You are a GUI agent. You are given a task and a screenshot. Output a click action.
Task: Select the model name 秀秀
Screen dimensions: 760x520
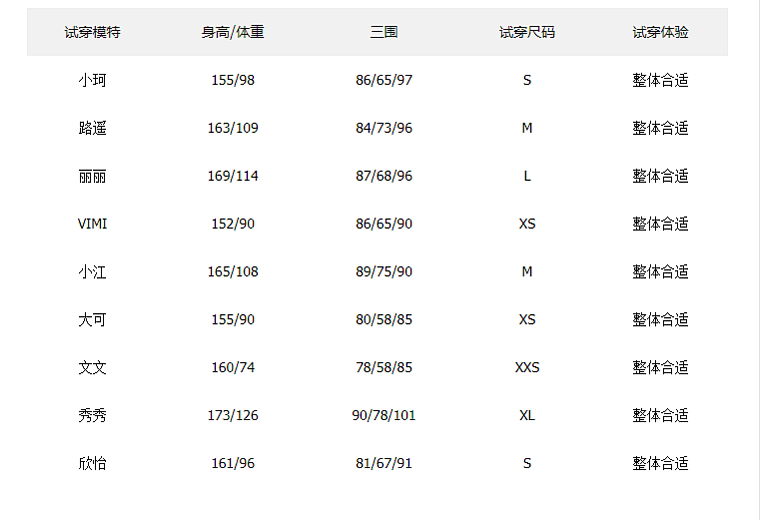click(92, 415)
